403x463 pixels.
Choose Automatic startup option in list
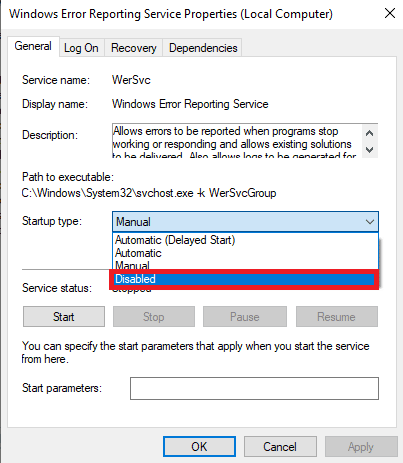245,253
